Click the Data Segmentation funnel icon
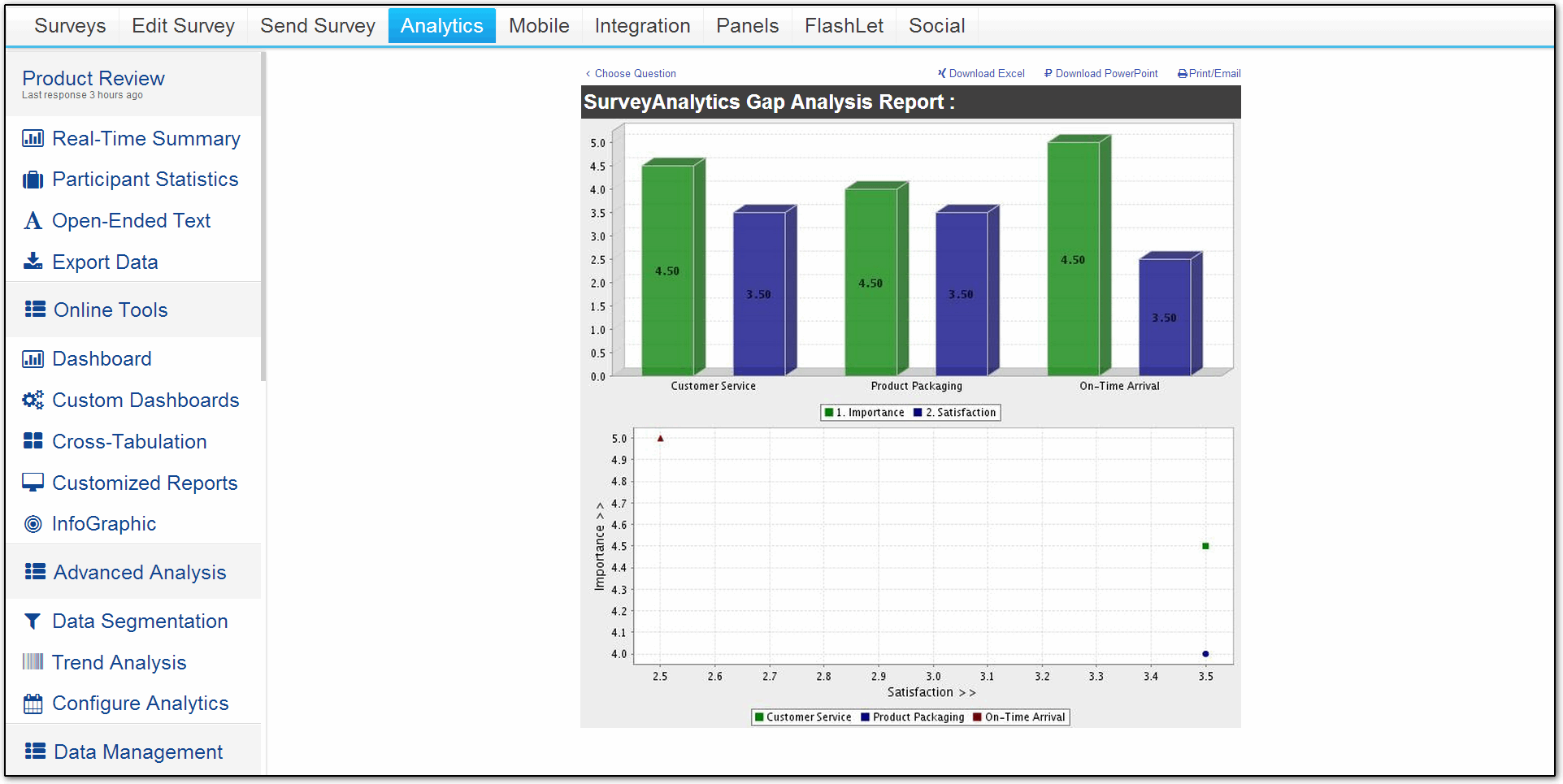This screenshot has width=1563, height=784. [33, 622]
